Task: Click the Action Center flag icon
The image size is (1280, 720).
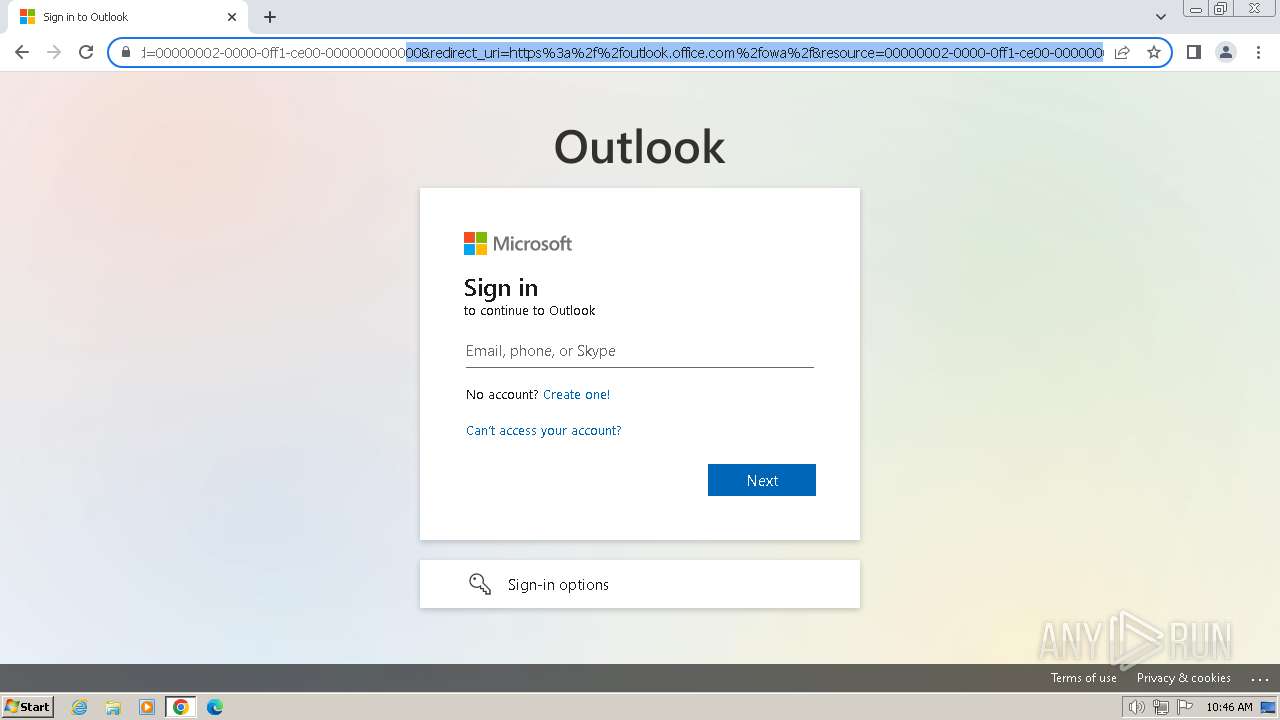Action: pyautogui.click(x=1185, y=707)
